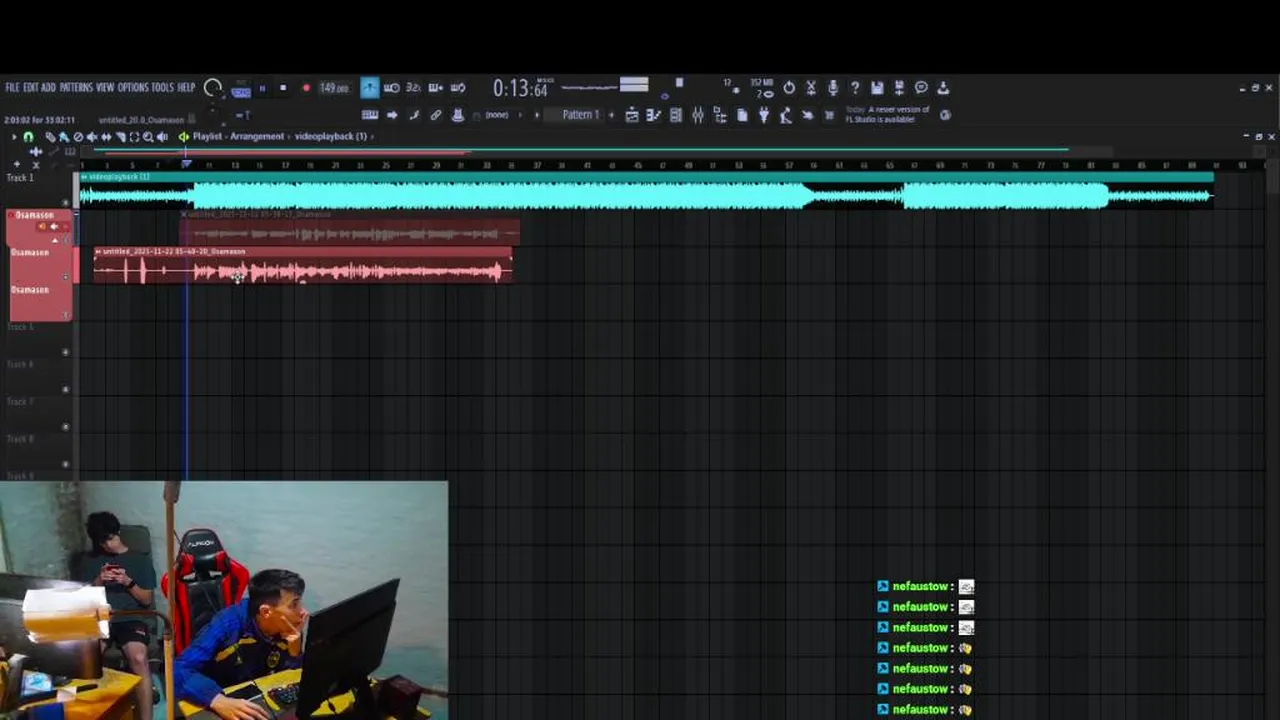Toggle the playlist magnet snap icon

(28, 137)
